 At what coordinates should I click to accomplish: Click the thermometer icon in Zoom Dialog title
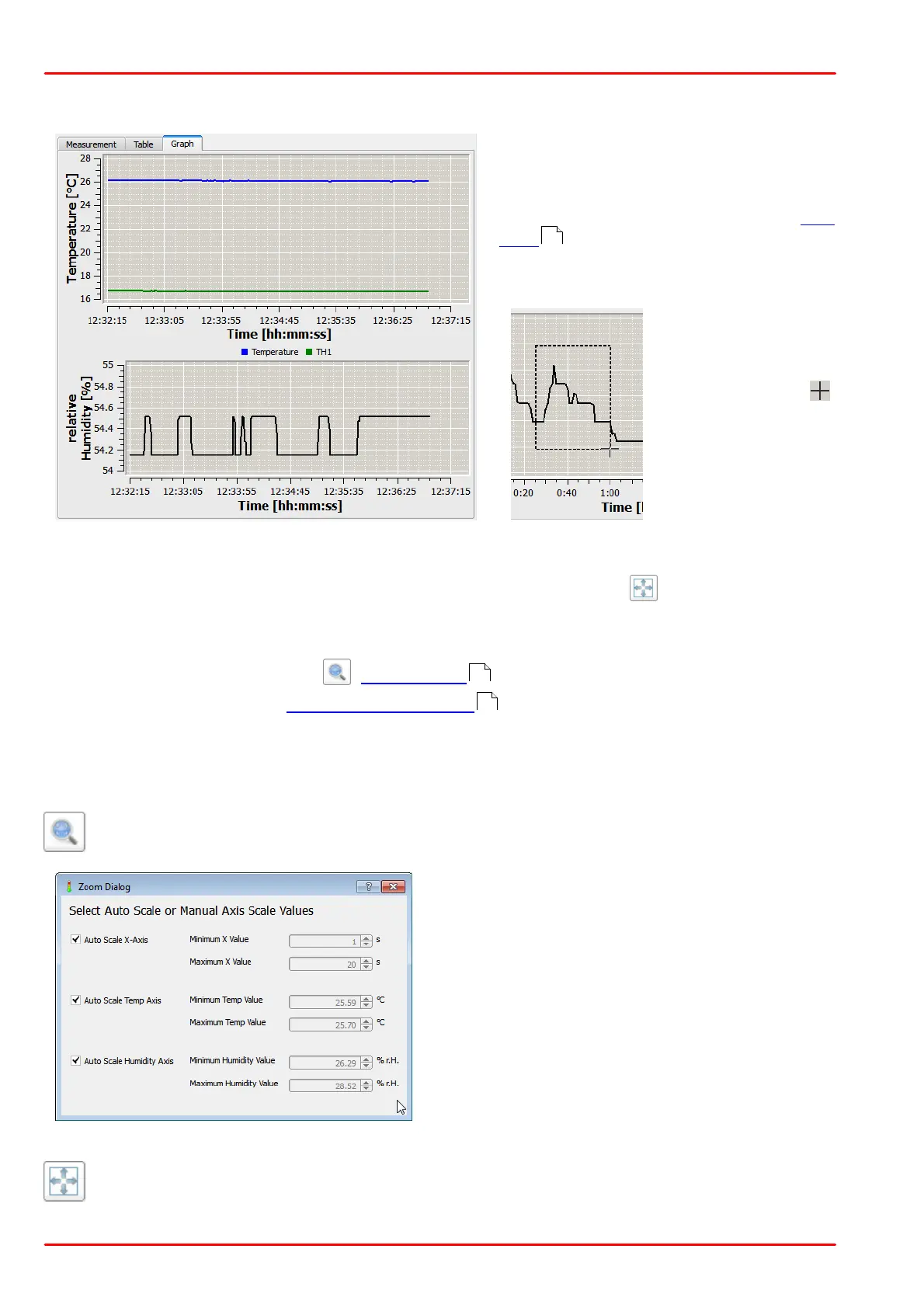(x=69, y=886)
